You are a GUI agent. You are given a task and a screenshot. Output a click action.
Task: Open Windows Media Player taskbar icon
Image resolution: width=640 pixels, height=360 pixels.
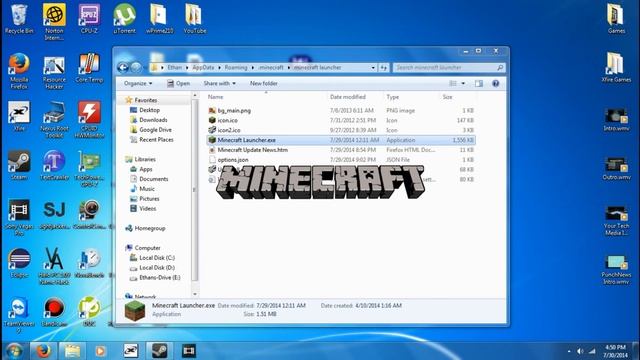[x=101, y=351]
